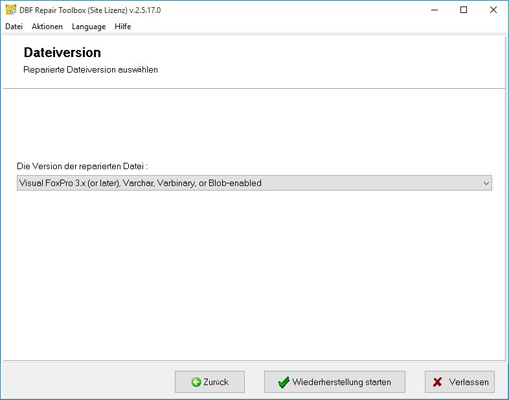The height and width of the screenshot is (400, 509).
Task: Minimize the DBF Repair Toolbox window
Action: coord(434,10)
